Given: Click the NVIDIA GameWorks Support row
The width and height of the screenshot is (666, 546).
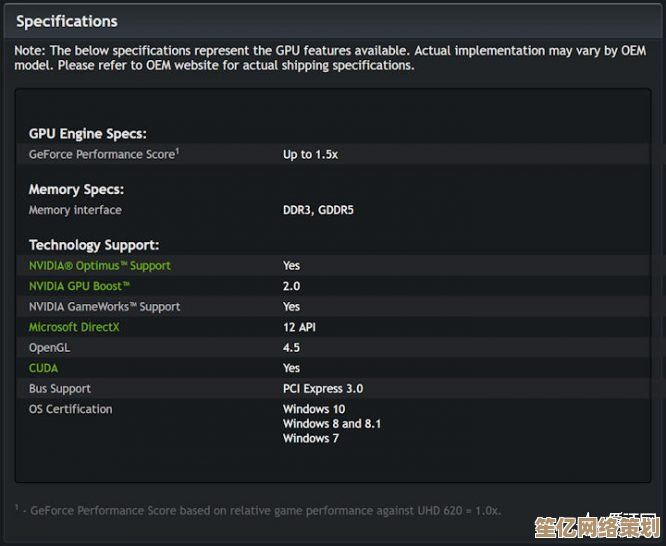Looking at the screenshot, I should 333,307.
